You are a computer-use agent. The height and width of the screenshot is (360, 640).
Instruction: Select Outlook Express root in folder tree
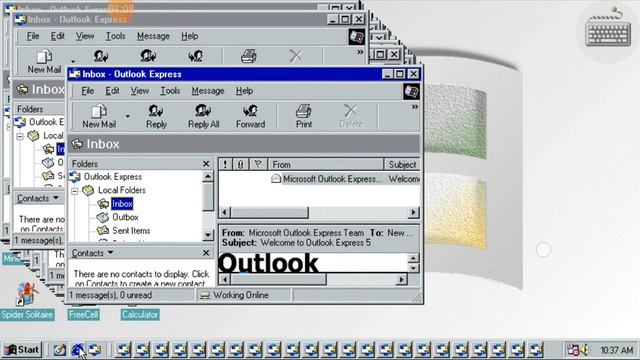[x=113, y=177]
